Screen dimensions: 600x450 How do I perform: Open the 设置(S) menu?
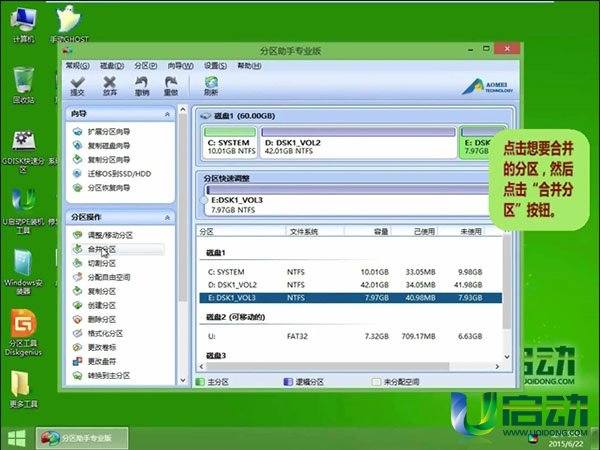pyautogui.click(x=215, y=66)
